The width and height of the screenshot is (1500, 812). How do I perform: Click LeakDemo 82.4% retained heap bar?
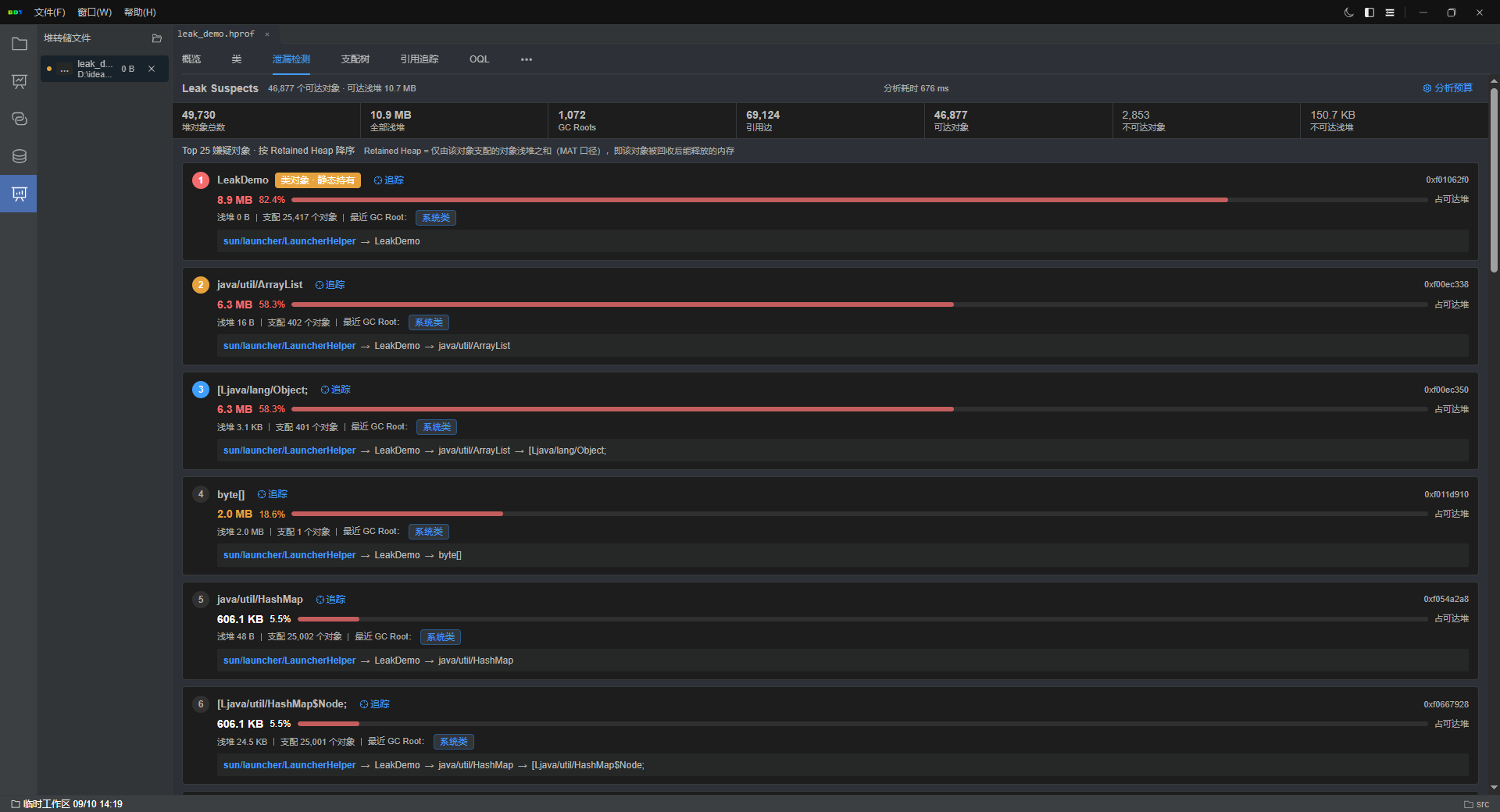point(859,200)
